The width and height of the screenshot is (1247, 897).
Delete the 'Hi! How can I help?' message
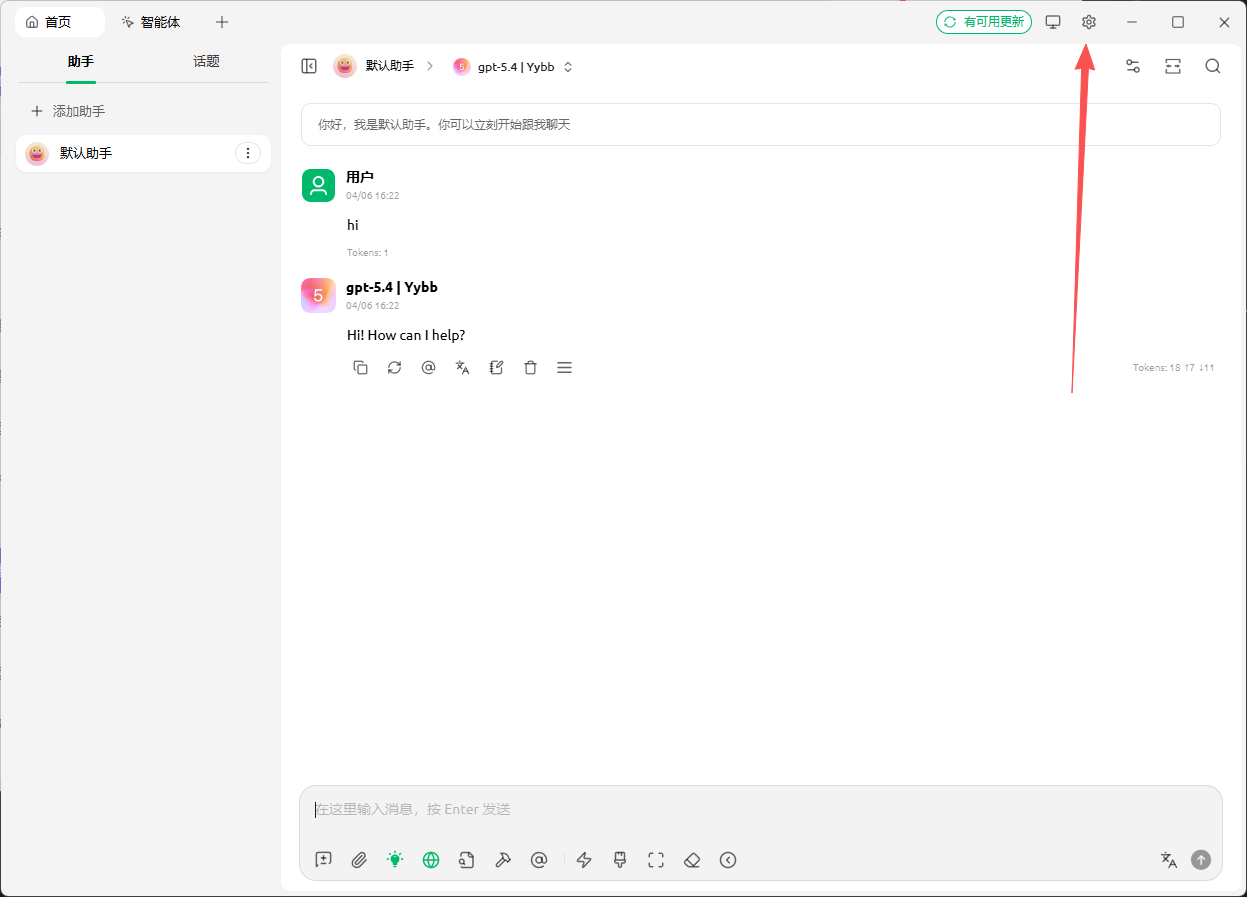(x=530, y=368)
